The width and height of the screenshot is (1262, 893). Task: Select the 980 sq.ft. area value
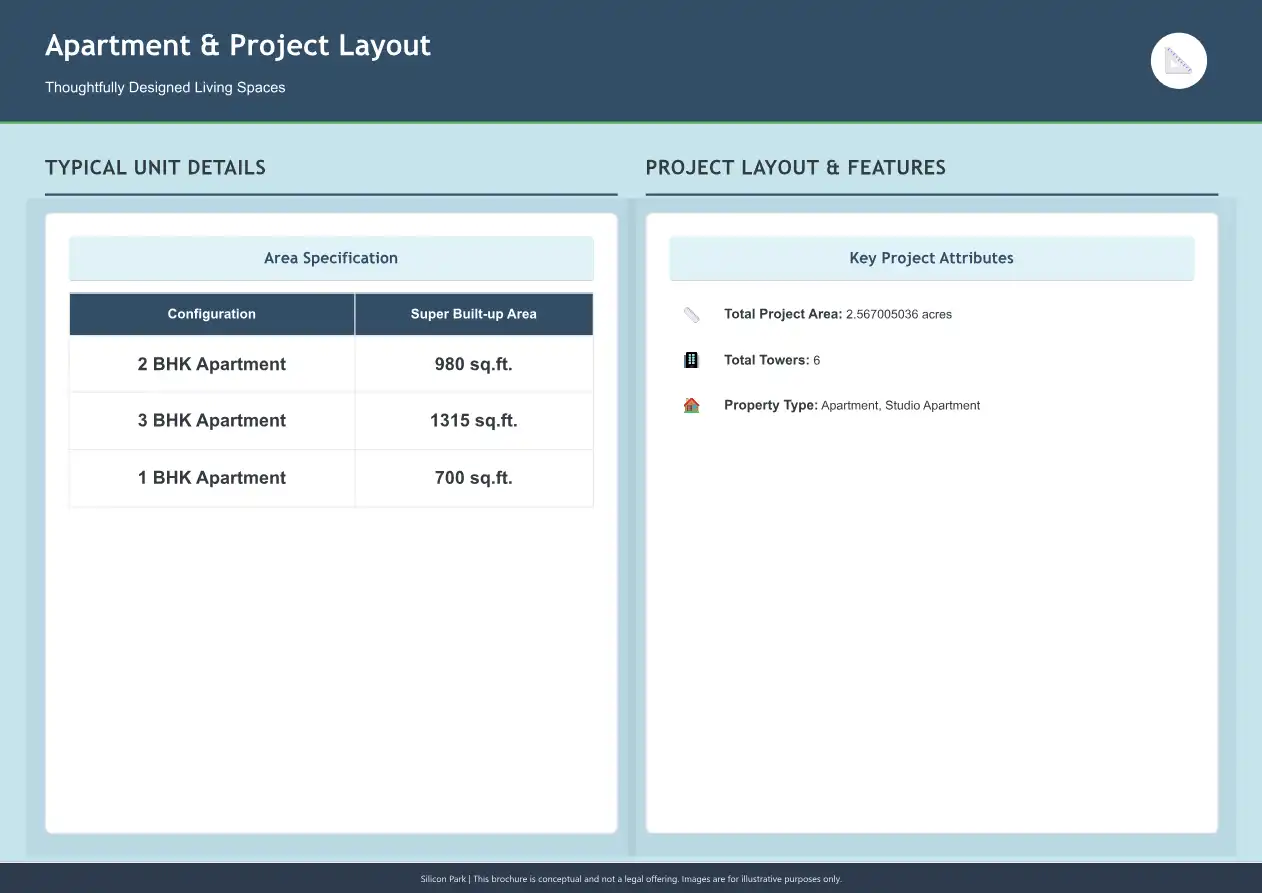pyautogui.click(x=473, y=364)
